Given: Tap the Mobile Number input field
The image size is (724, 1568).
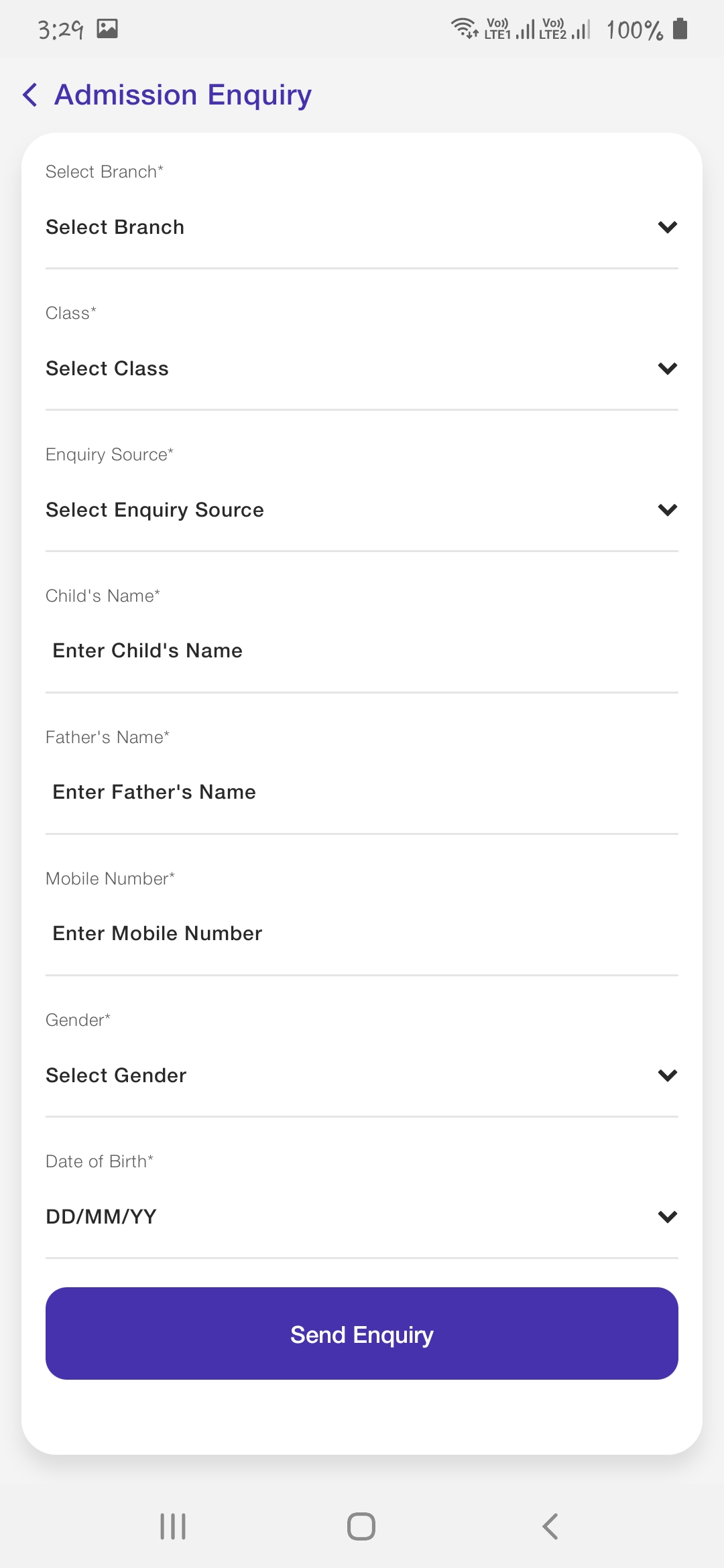Looking at the screenshot, I should 362,933.
